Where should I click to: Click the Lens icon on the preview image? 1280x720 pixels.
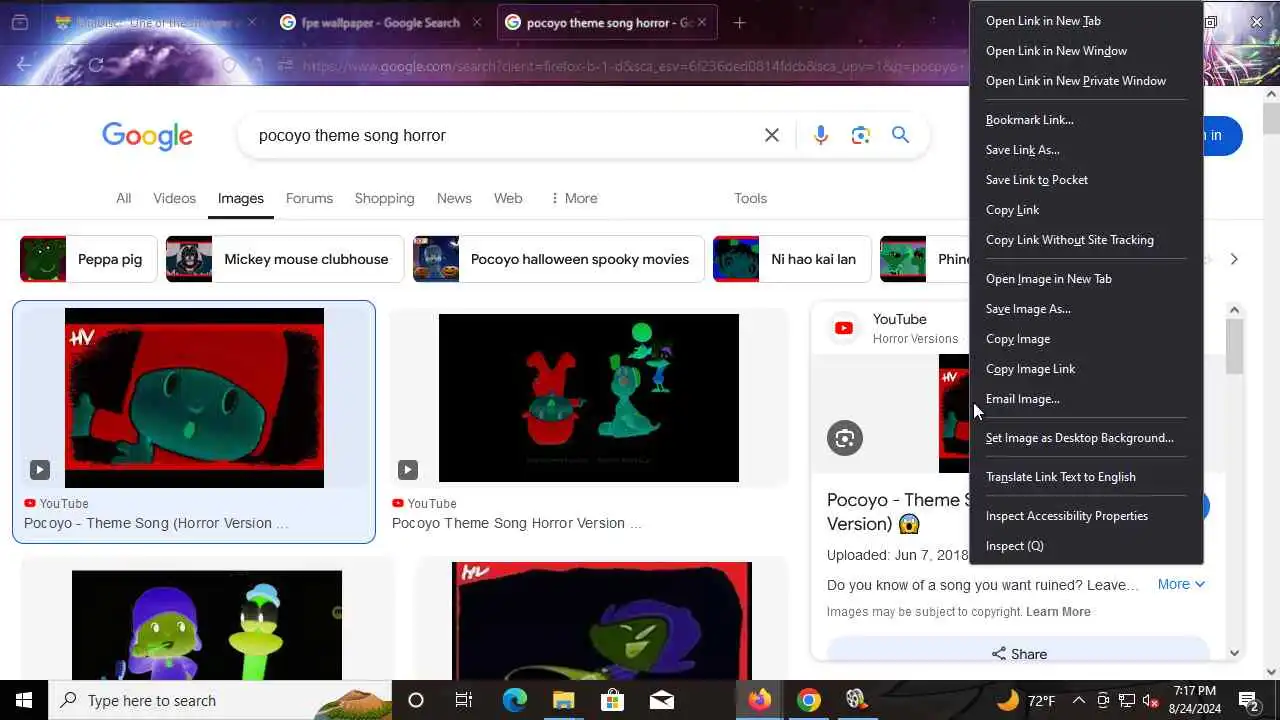845,438
